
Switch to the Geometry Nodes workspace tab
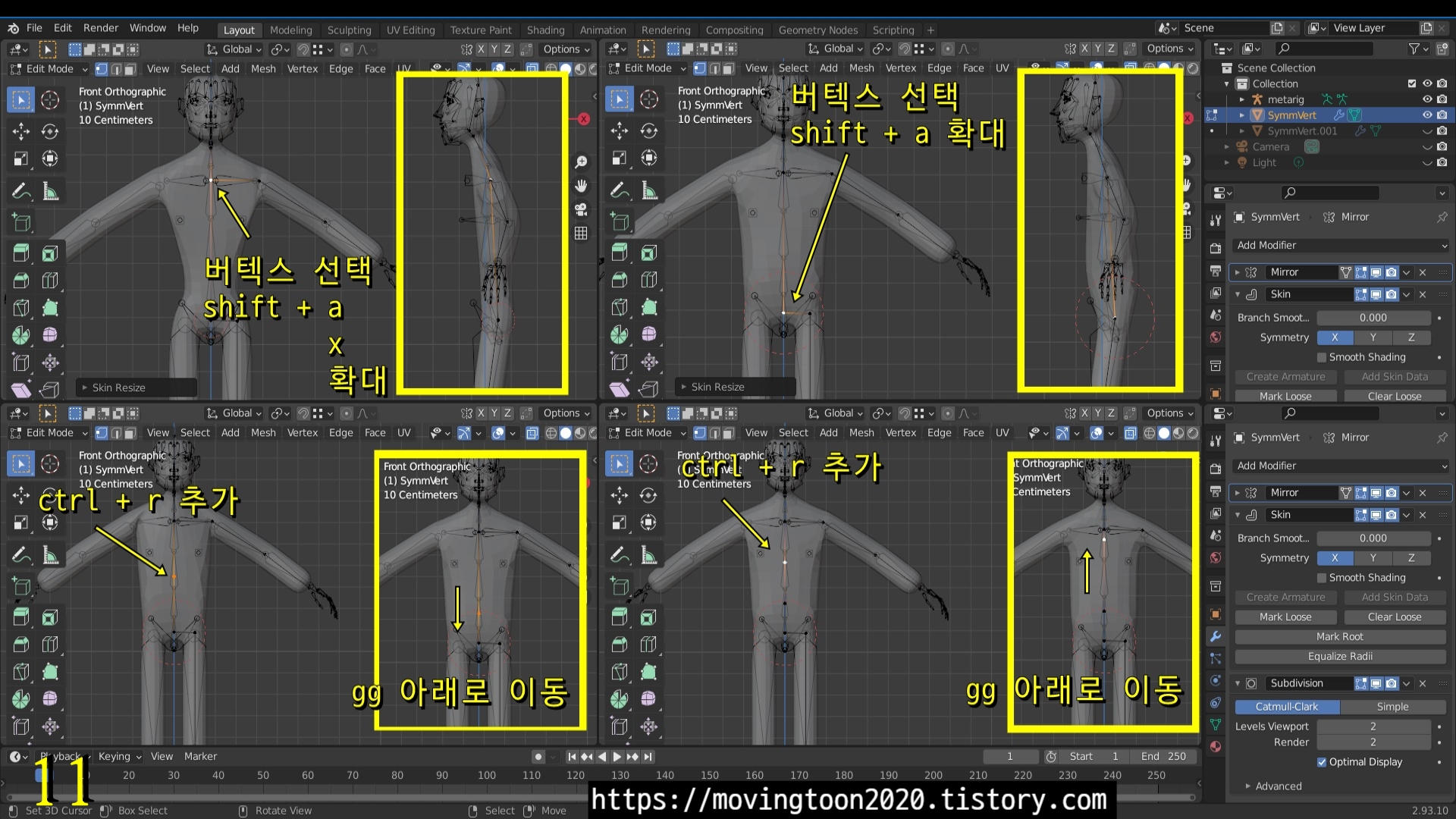818,30
